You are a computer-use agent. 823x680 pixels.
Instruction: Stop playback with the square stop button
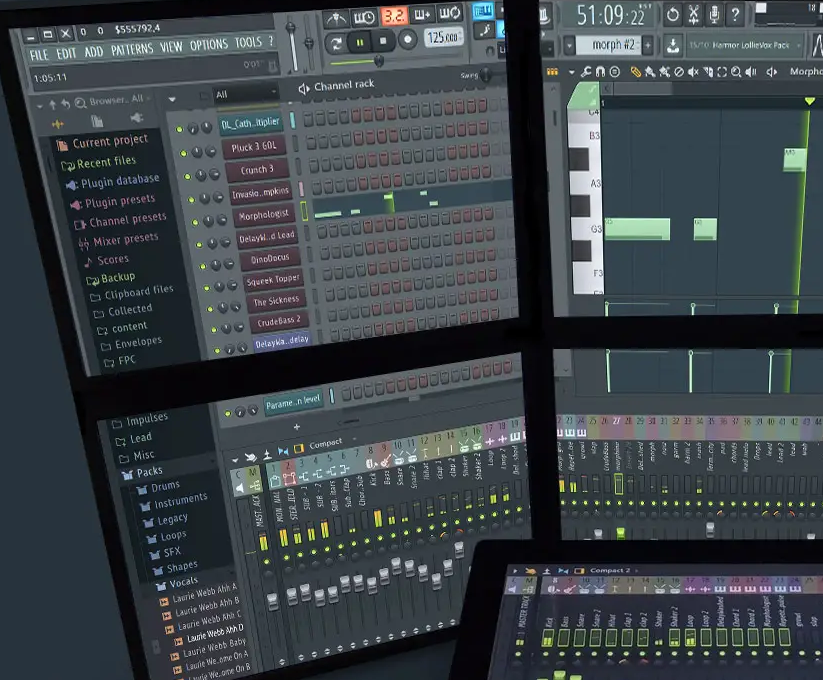pos(384,41)
